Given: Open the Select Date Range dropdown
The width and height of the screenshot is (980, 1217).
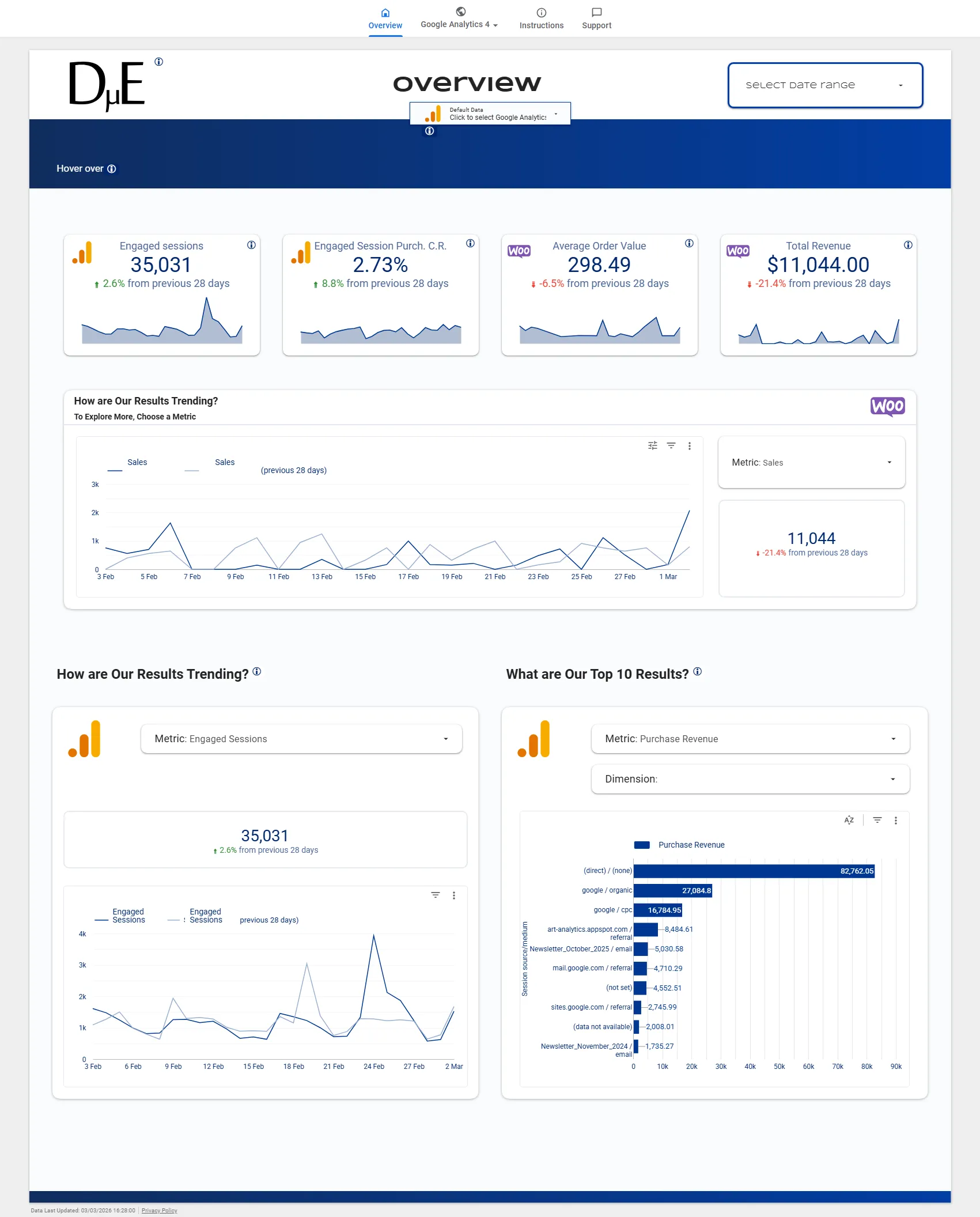Looking at the screenshot, I should point(825,85).
